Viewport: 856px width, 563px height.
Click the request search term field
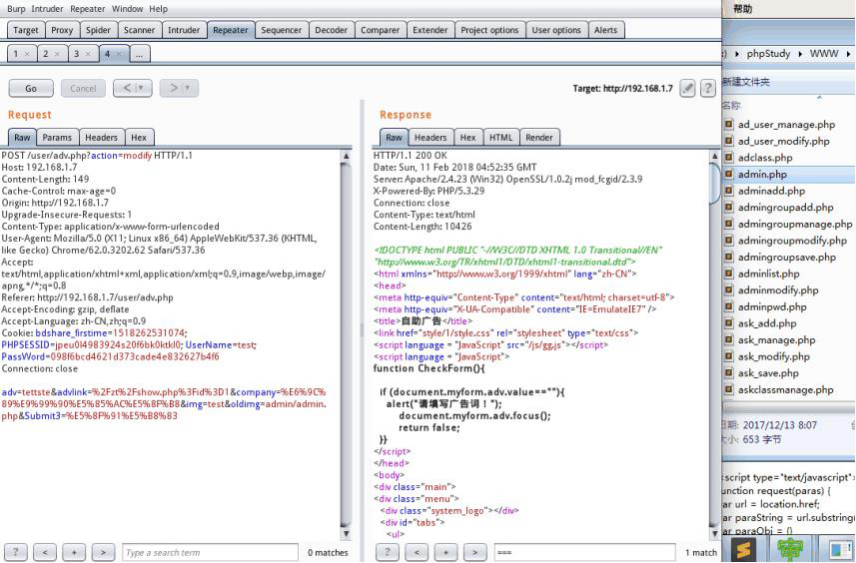pyautogui.click(x=210, y=553)
